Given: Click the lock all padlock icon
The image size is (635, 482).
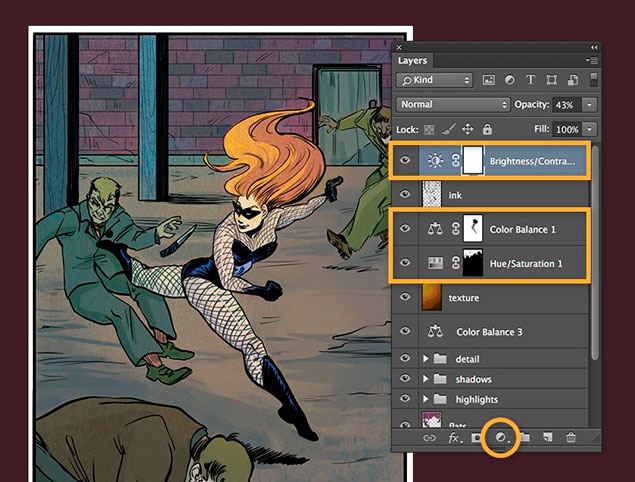Looking at the screenshot, I should click(x=487, y=129).
